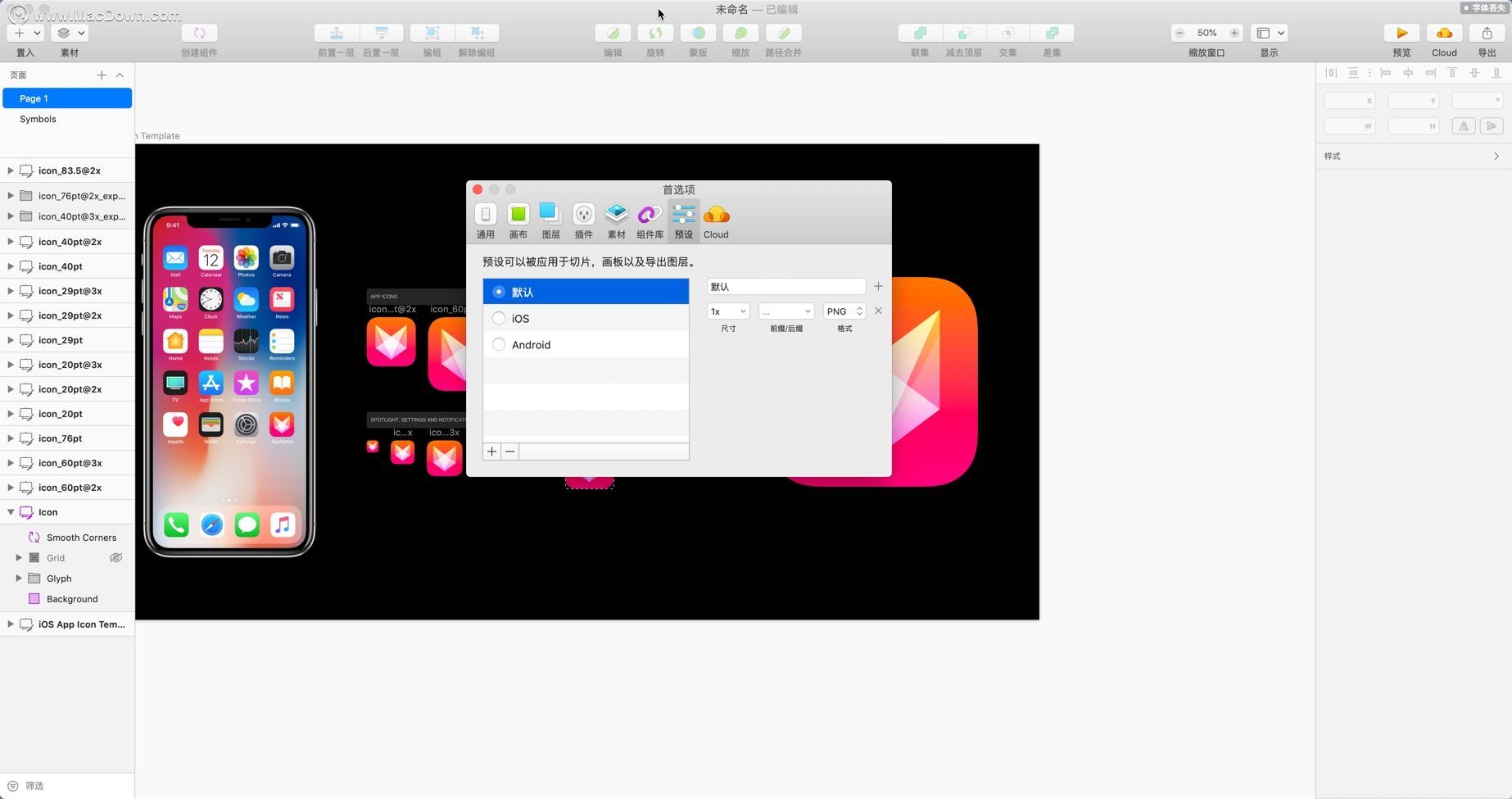Click the 导出 export share icon
This screenshot has height=799, width=1512.
[1487, 33]
